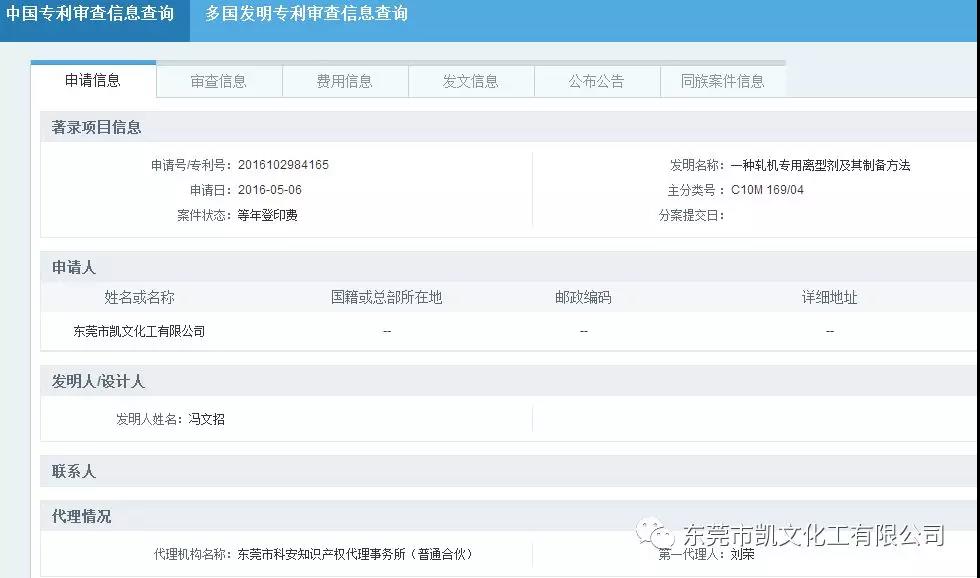Select applicant 东莞市凯文化工有限公司 in table
980x578 pixels.
click(x=139, y=331)
